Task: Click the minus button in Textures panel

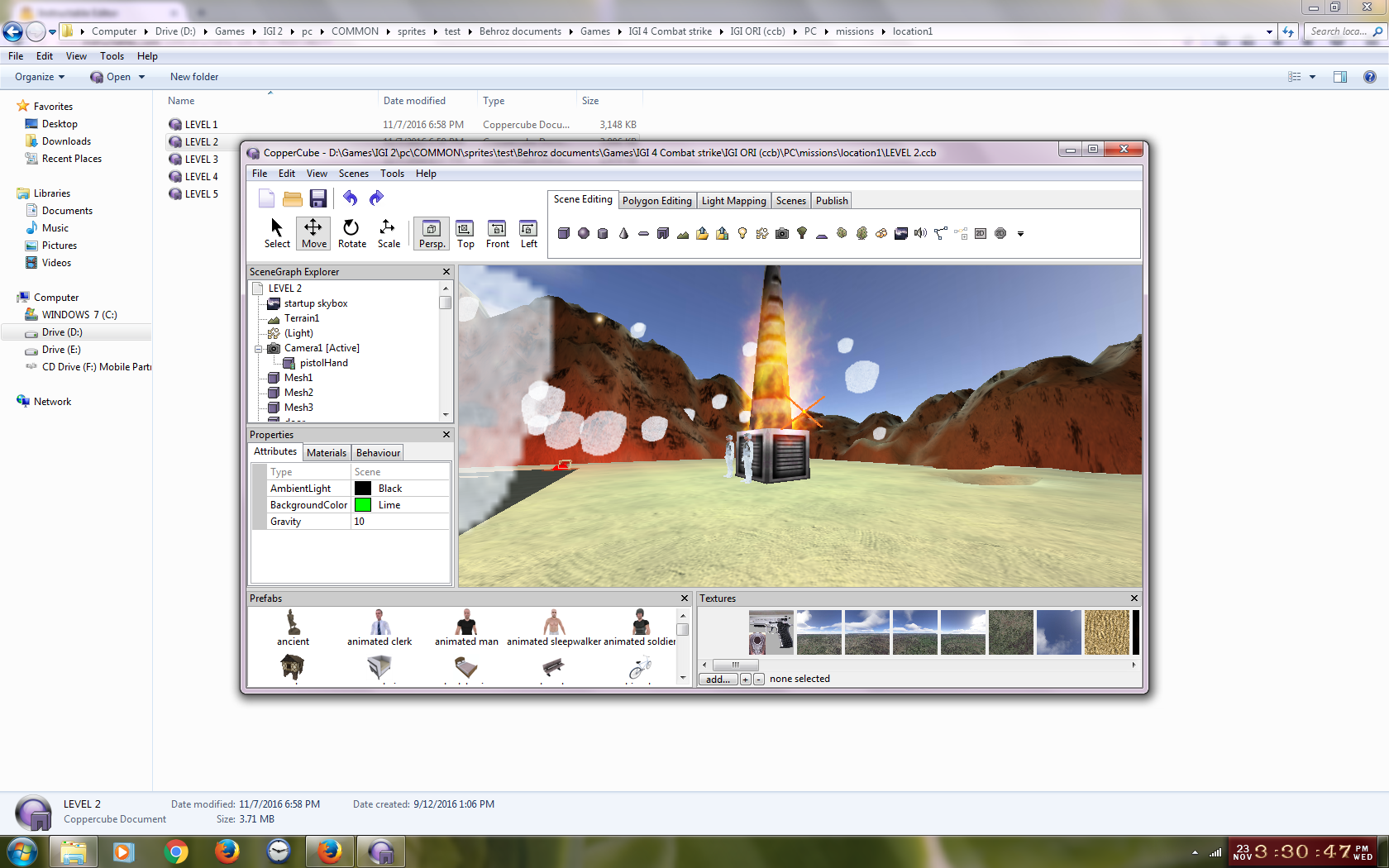Action: [x=759, y=680]
